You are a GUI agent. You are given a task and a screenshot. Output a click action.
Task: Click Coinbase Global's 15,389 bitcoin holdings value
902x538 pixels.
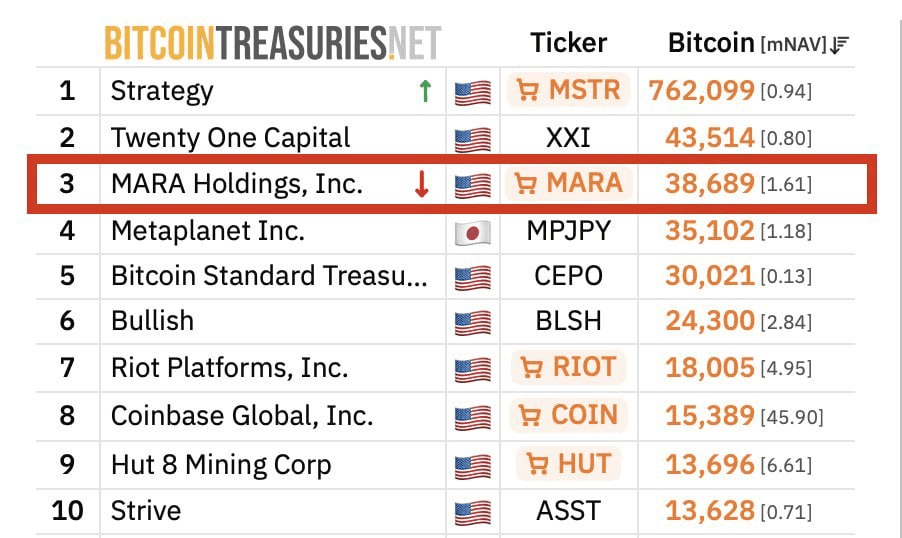(710, 416)
